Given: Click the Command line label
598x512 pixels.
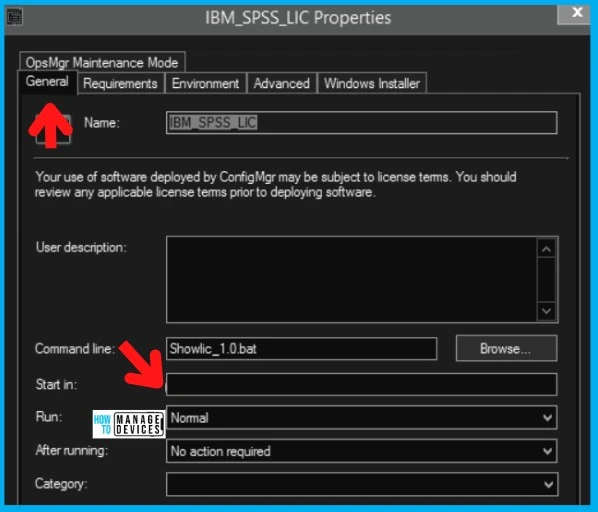Looking at the screenshot, I should [x=75, y=348].
